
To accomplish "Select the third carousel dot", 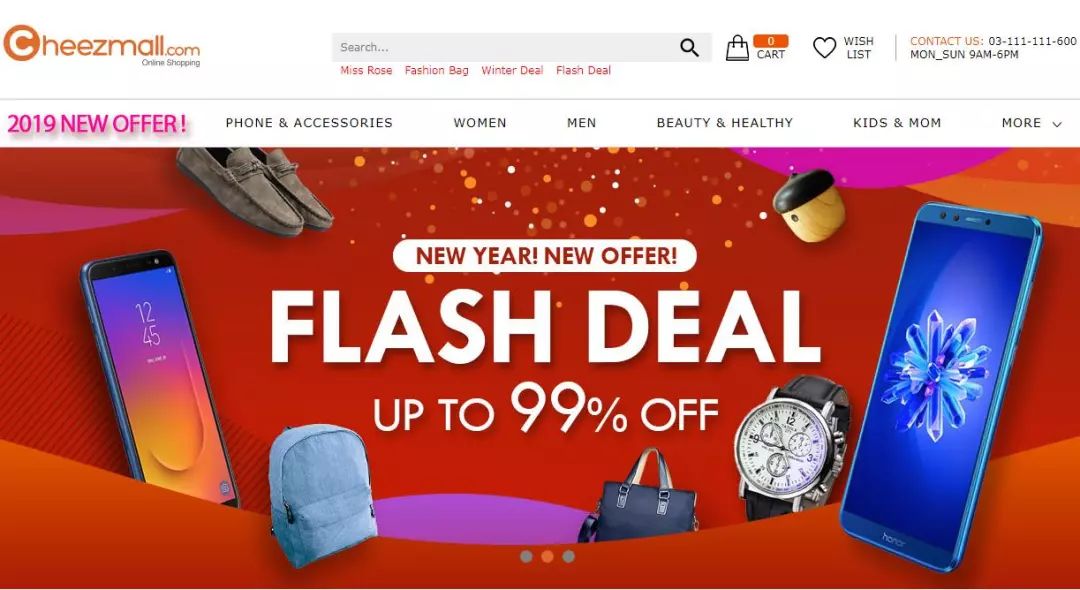I will click(x=568, y=556).
